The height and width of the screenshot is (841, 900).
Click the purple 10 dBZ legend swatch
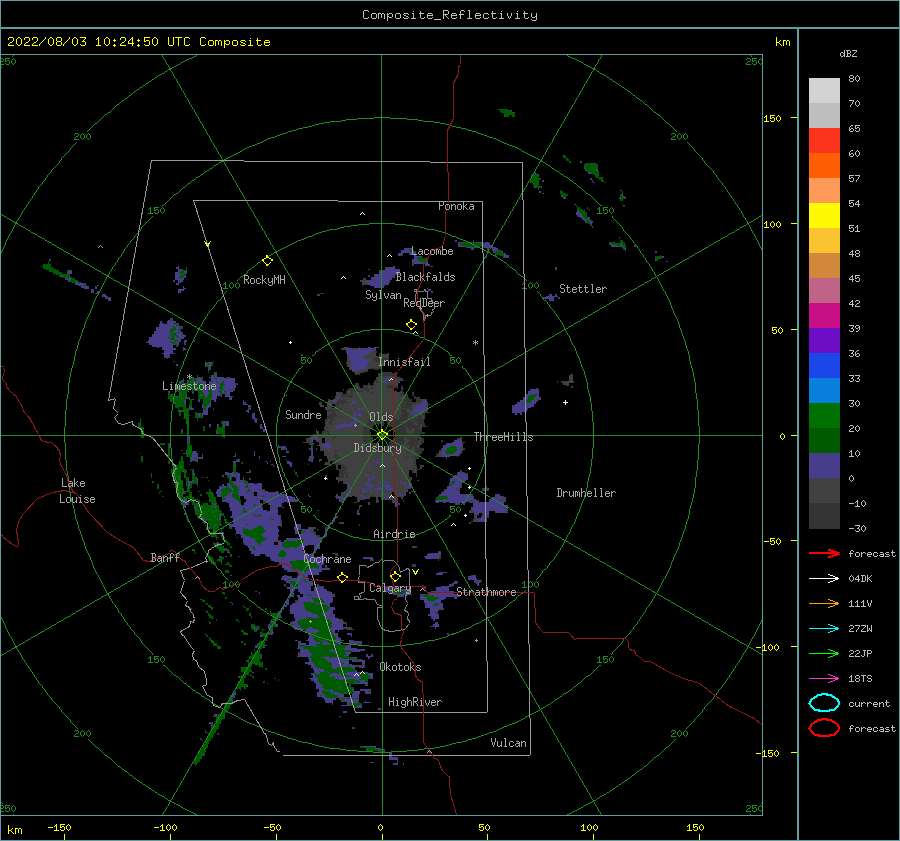click(x=824, y=466)
